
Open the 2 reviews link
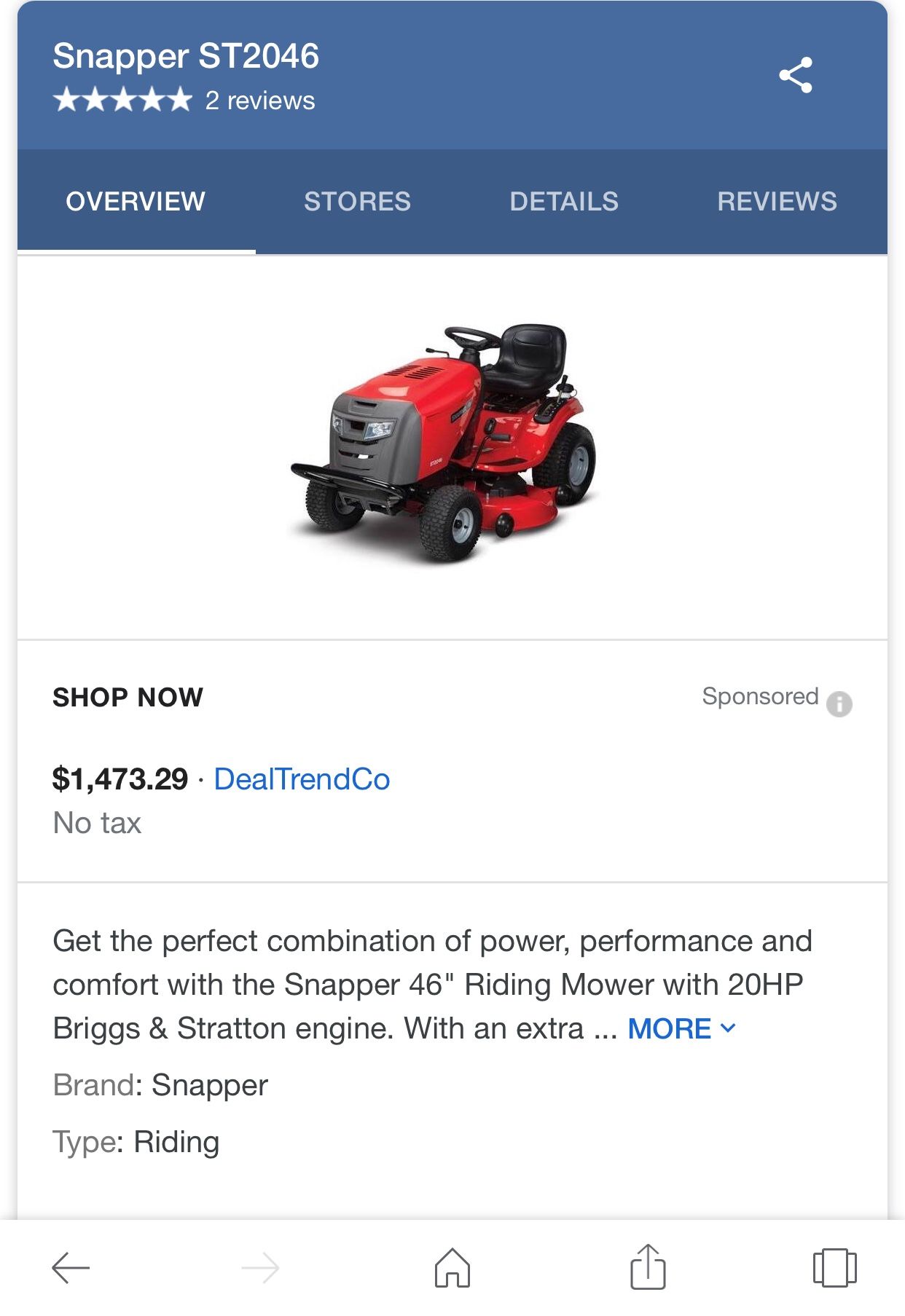260,101
